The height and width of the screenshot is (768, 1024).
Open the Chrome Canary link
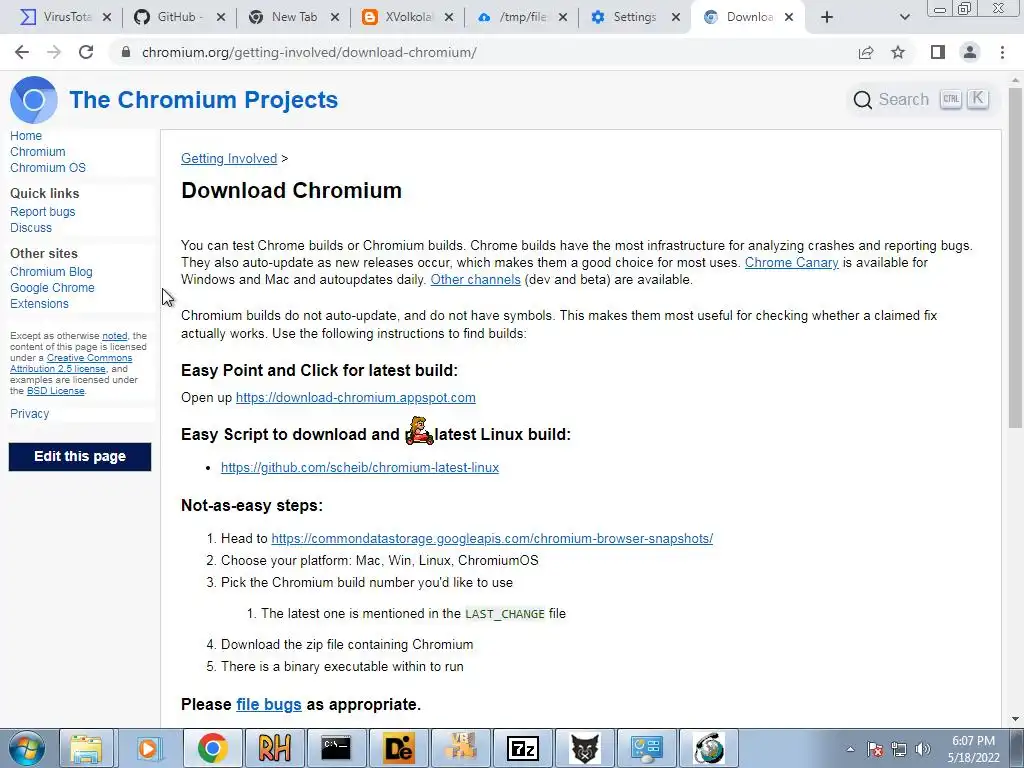coord(792,263)
